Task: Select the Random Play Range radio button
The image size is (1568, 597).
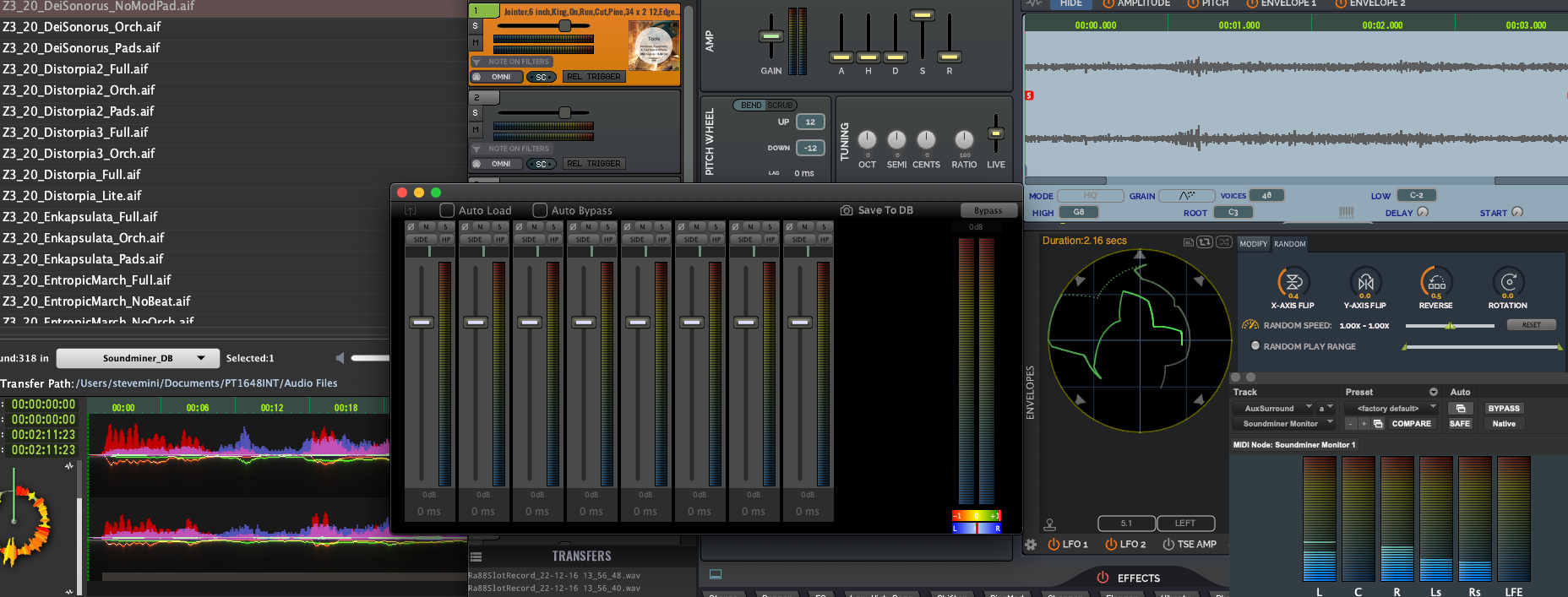Action: click(x=1255, y=346)
